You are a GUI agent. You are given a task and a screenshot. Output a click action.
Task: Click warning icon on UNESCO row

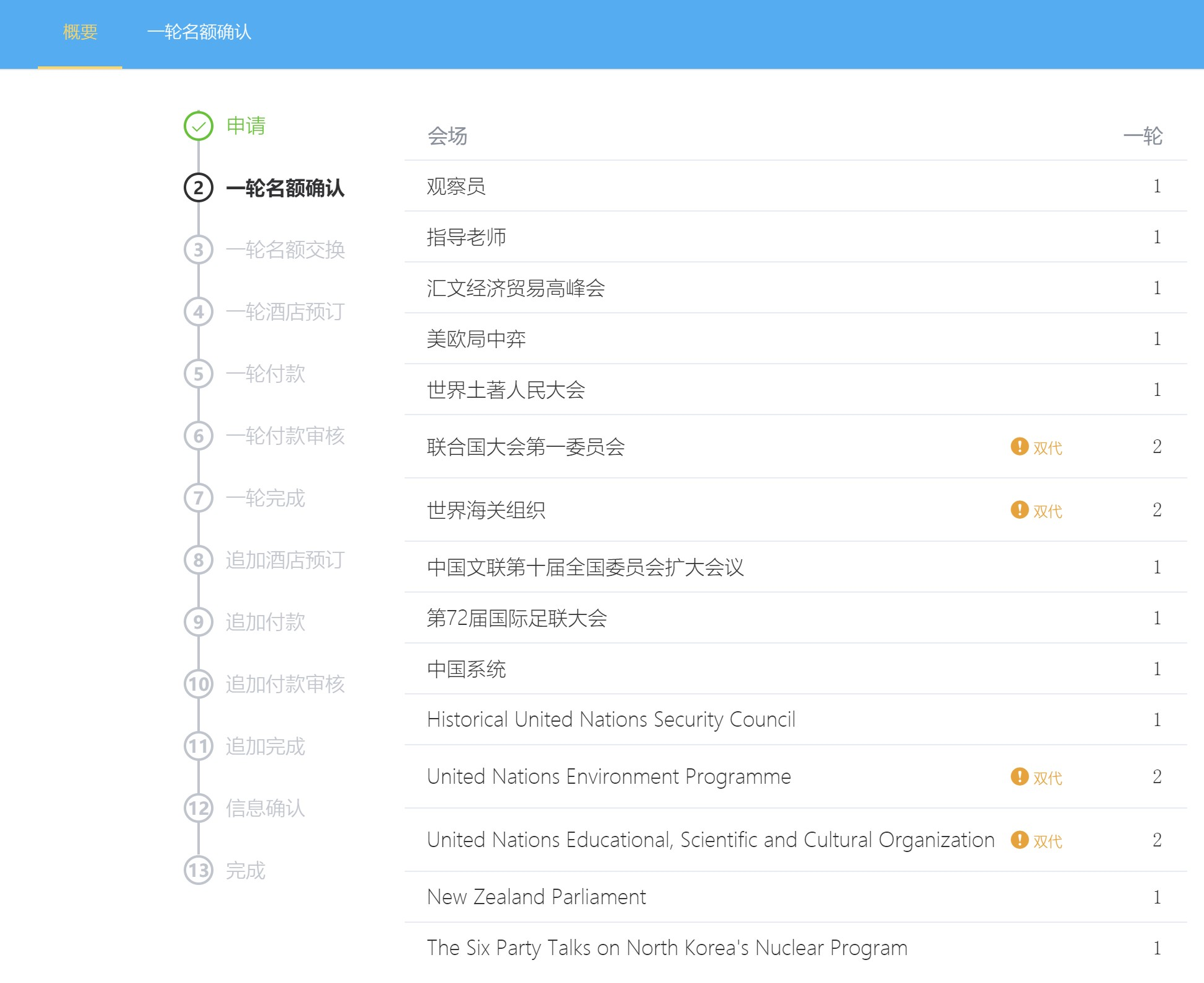tap(1020, 840)
